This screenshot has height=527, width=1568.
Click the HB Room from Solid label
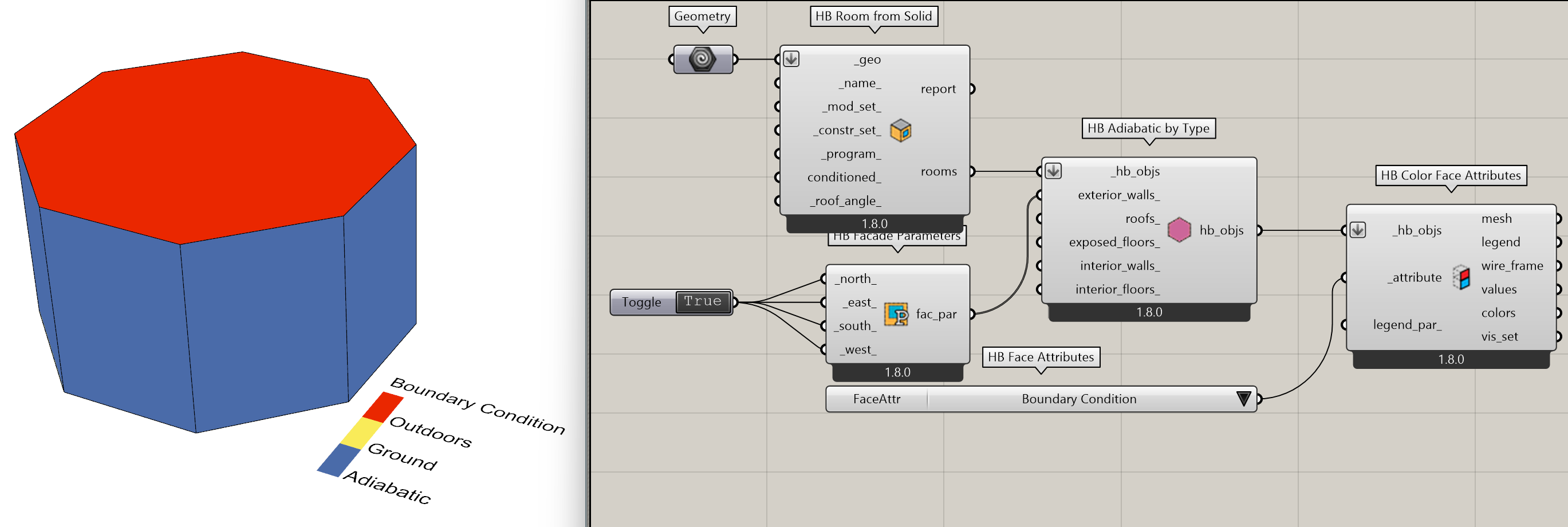tap(873, 17)
